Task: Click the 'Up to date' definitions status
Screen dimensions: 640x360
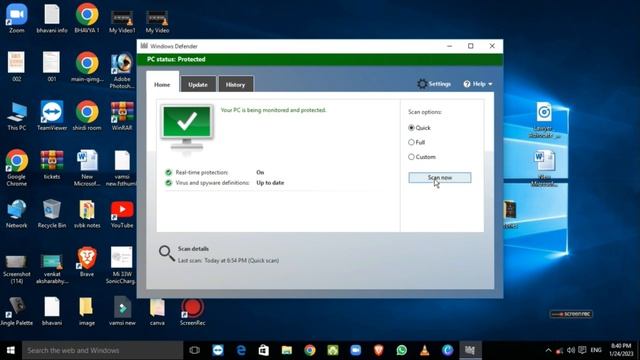Action: 270,183
